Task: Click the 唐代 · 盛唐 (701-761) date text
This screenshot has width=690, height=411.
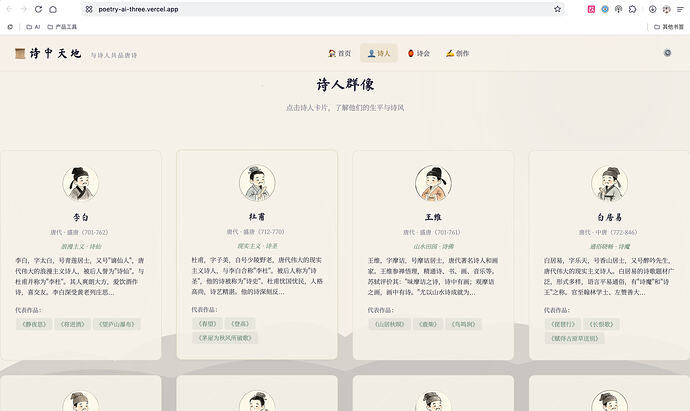Action: [431, 232]
